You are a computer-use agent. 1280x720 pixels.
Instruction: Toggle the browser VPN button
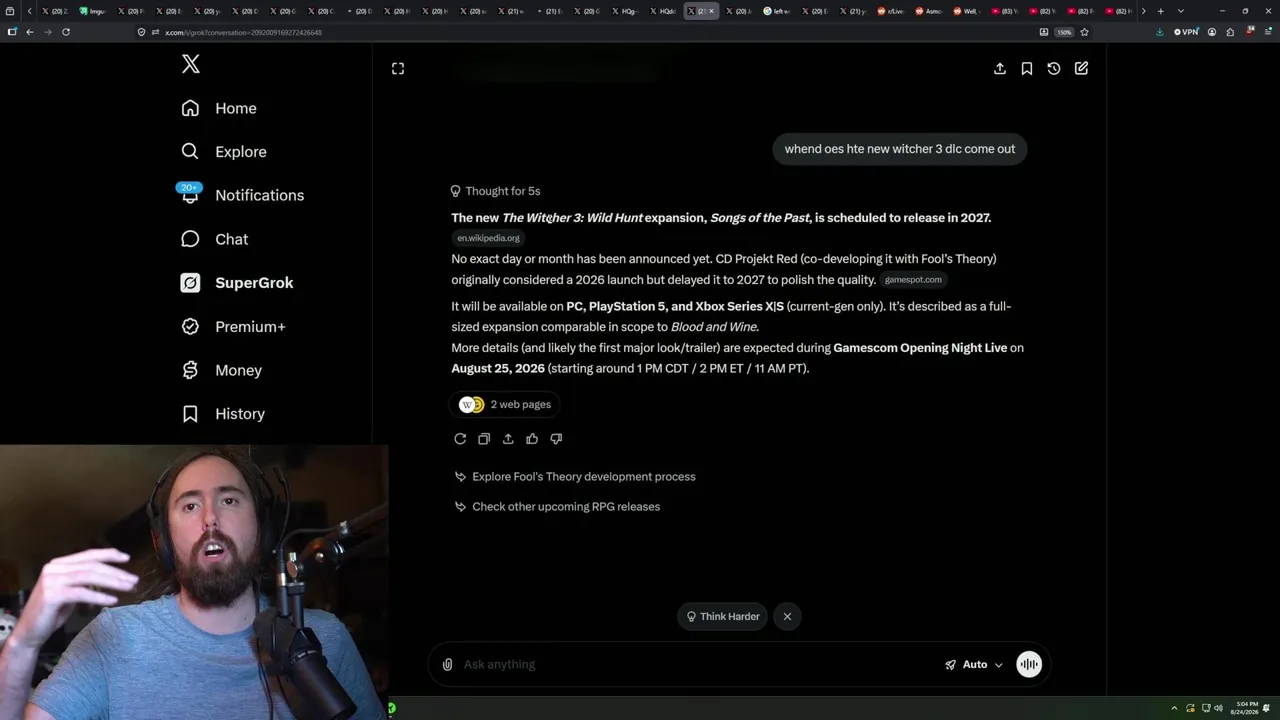[1184, 32]
